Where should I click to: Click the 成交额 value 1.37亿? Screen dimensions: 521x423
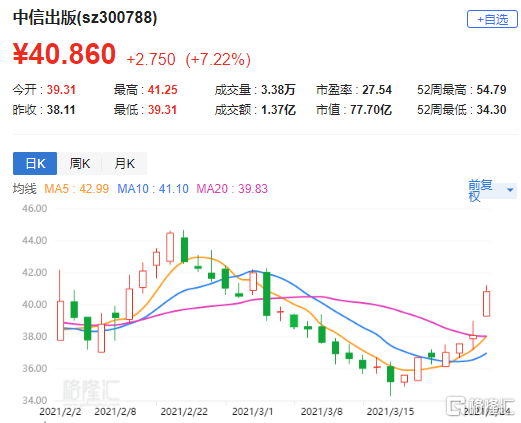(x=278, y=110)
